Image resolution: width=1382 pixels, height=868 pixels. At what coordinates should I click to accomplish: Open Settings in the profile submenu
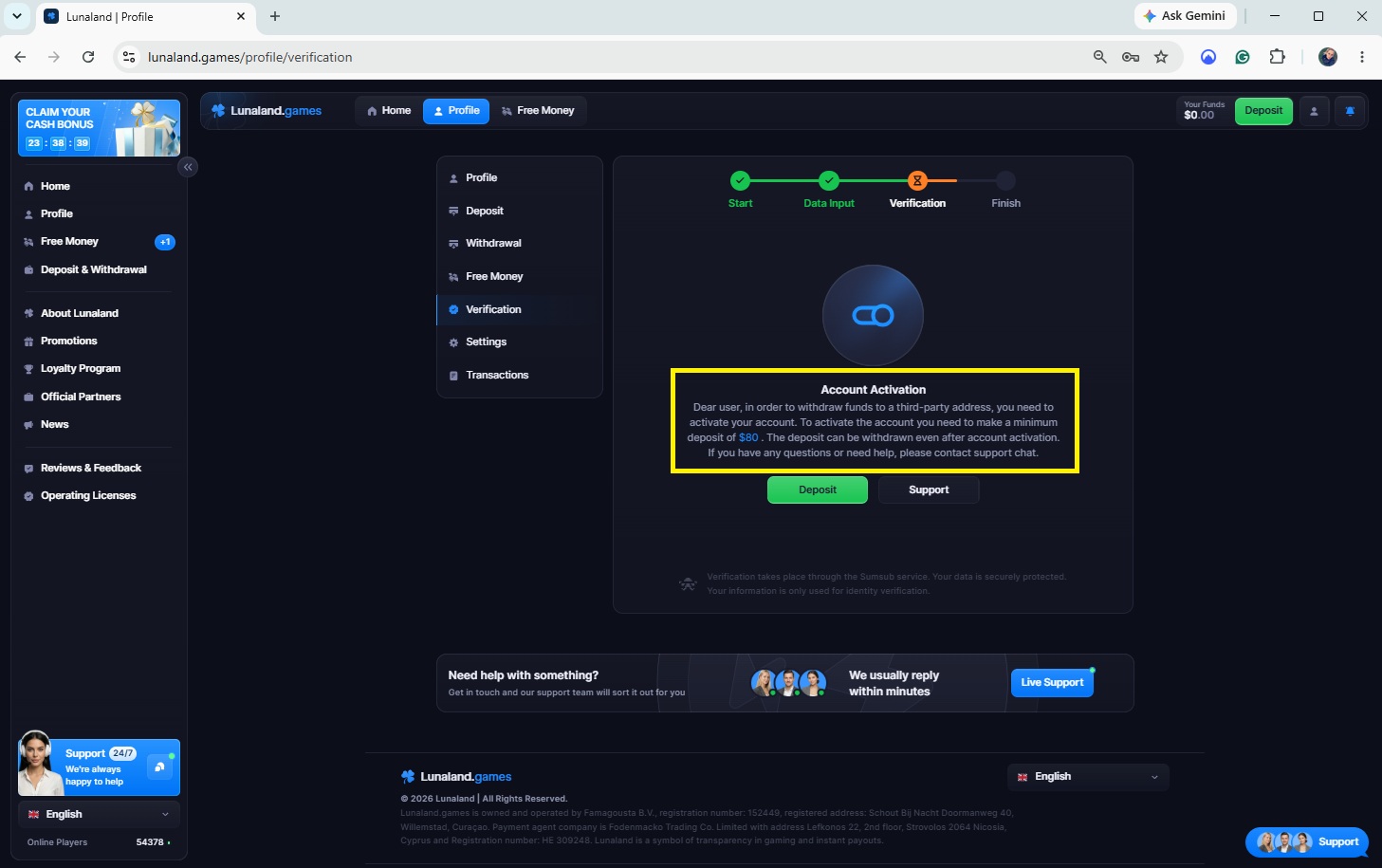(519, 342)
